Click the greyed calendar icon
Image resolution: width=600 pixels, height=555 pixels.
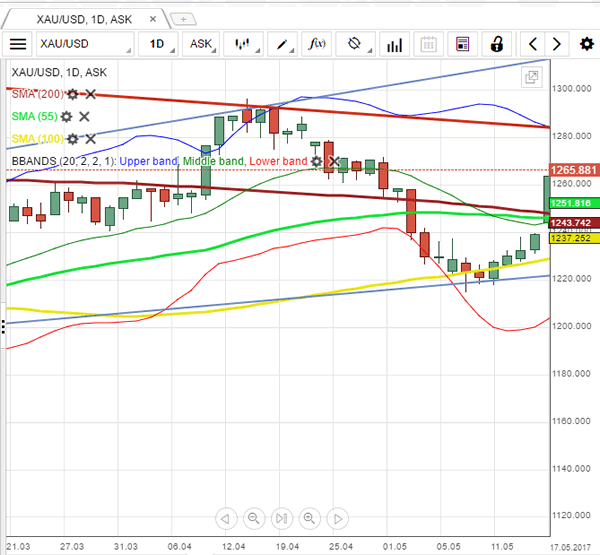tap(429, 44)
